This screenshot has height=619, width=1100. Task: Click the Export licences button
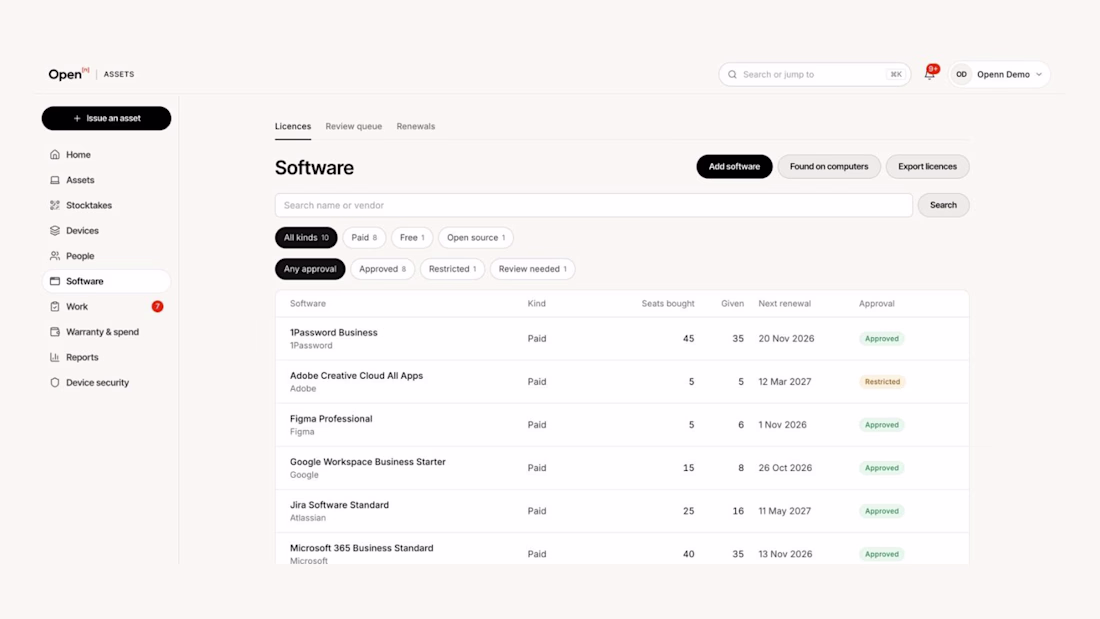[927, 166]
